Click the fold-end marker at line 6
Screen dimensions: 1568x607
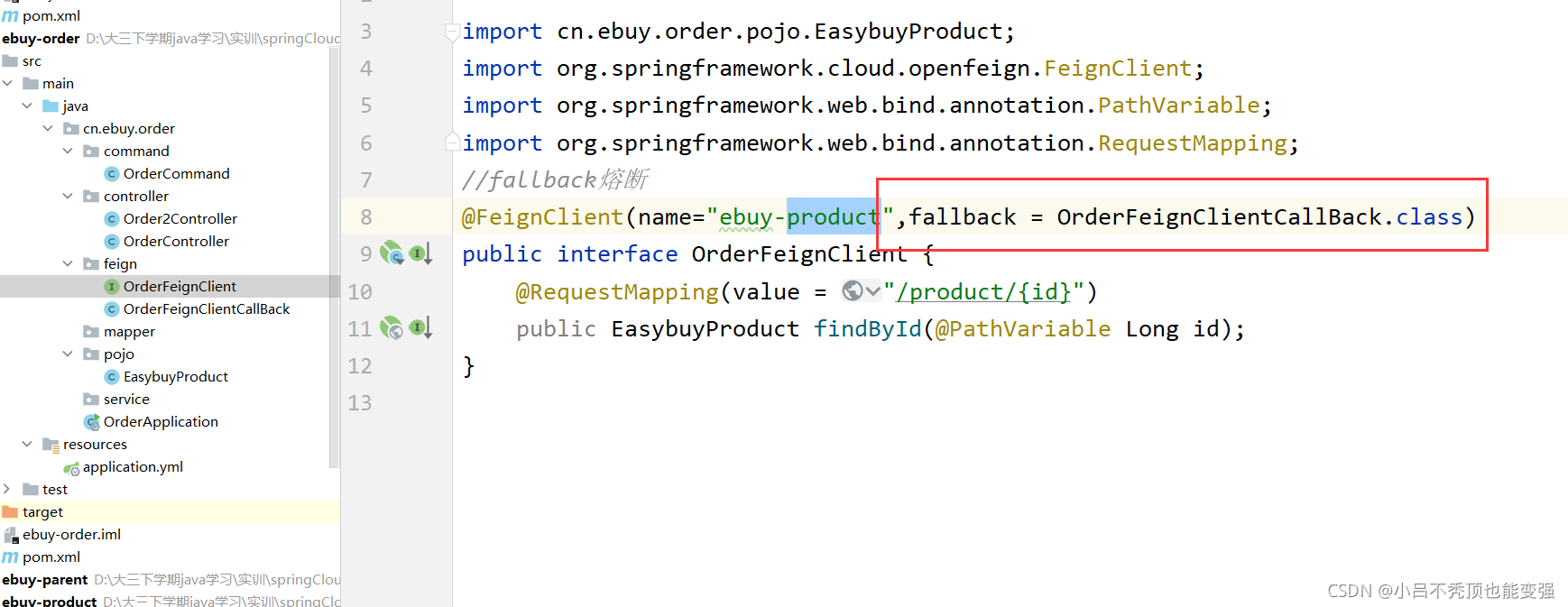click(452, 142)
